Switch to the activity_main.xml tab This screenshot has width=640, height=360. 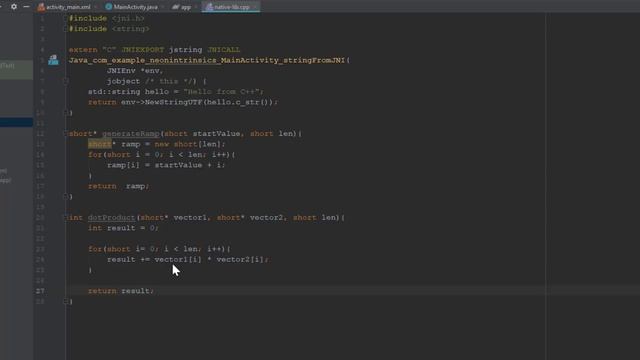point(67,7)
